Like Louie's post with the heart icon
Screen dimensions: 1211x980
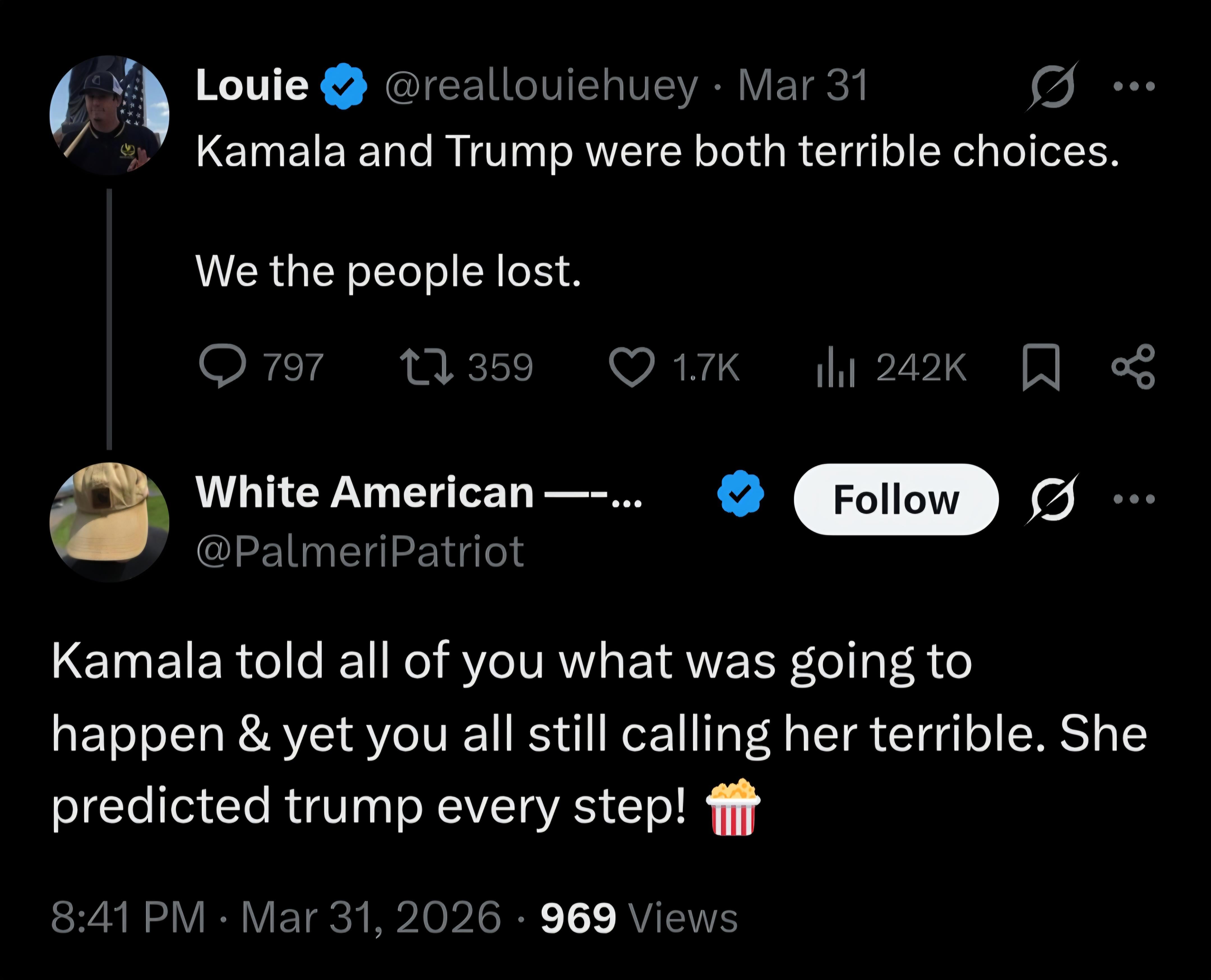(632, 366)
